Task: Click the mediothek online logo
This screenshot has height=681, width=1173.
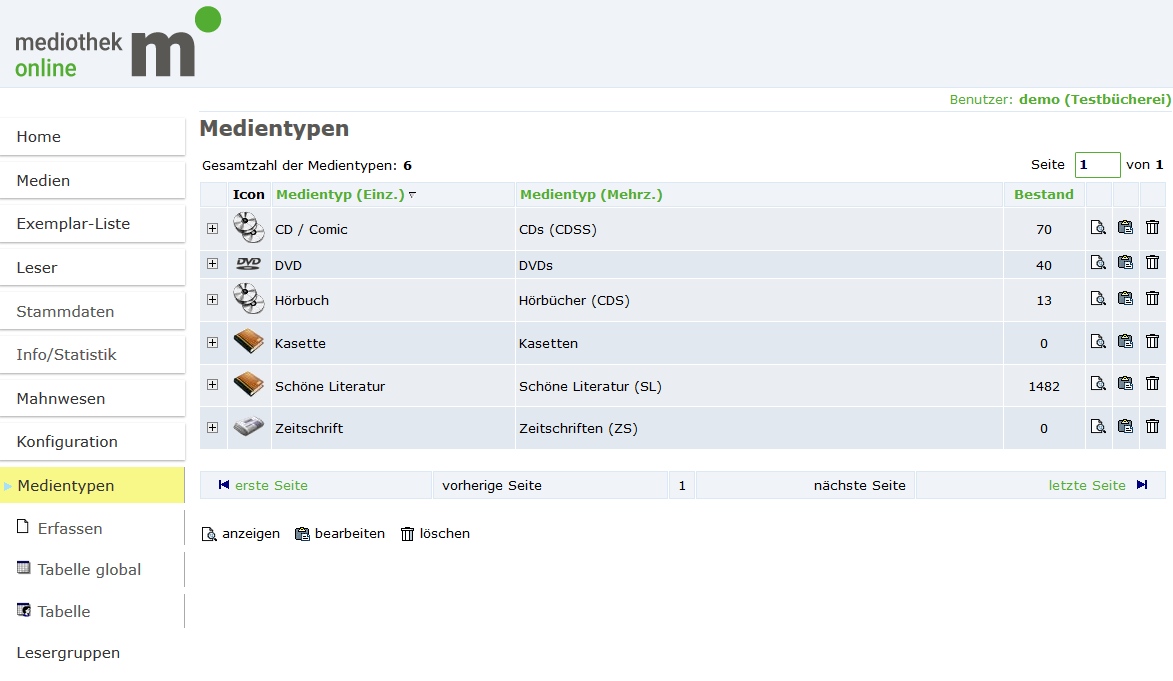Action: (117, 44)
